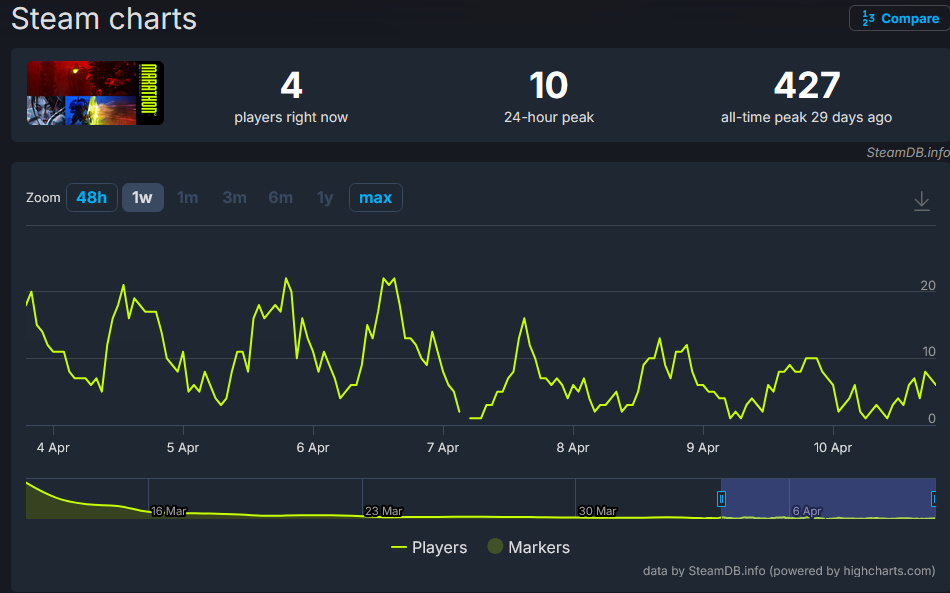Click the Zoom label text
The height and width of the screenshot is (593, 950).
[x=43, y=197]
